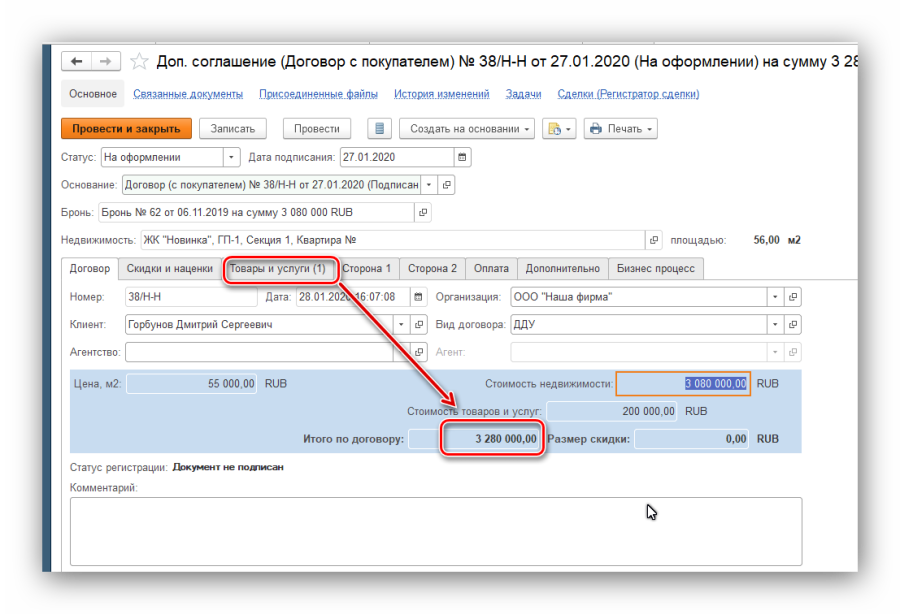Image resolution: width=900 pixels, height=614 pixels.
Task: Open the Недвижимость record using its open icon
Action: 655,240
